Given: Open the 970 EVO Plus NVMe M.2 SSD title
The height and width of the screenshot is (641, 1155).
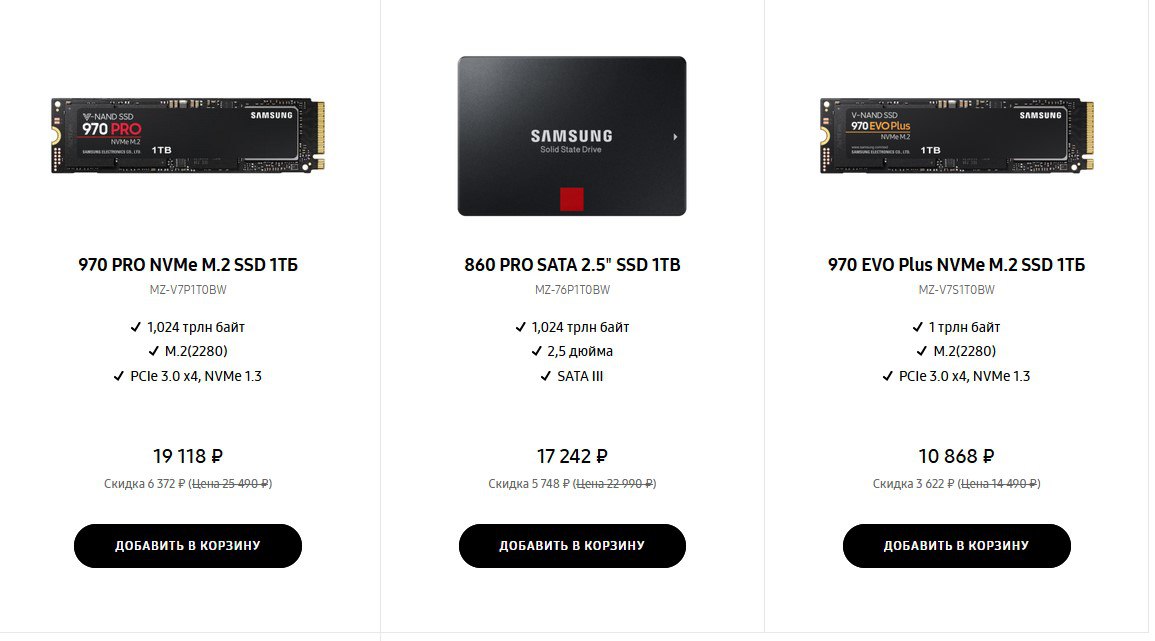Looking at the screenshot, I should coord(956,265).
